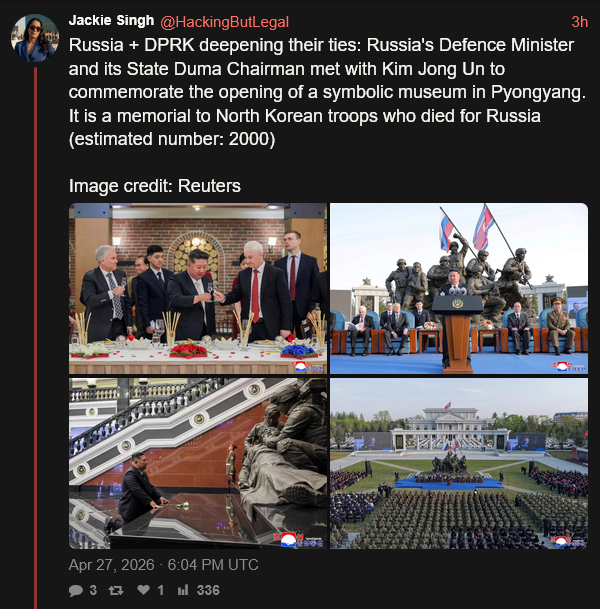Open the podium speech photo with flags
The height and width of the screenshot is (609, 600).
point(459,289)
